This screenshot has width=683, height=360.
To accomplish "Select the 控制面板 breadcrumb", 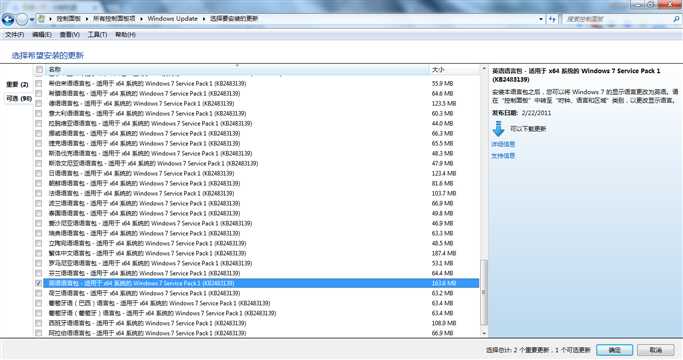I will pyautogui.click(x=68, y=19).
